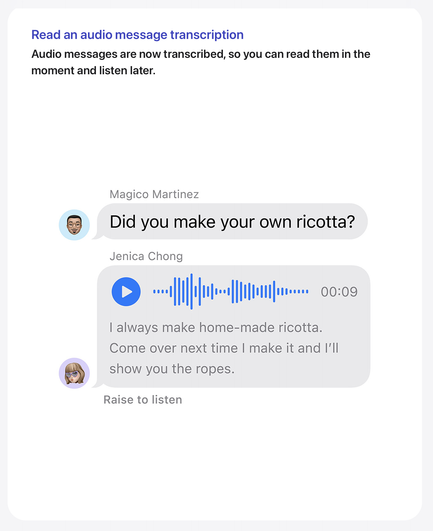This screenshot has width=433, height=531.
Task: Click the word 'ricotta?' in Magico's message
Action: click(325, 222)
